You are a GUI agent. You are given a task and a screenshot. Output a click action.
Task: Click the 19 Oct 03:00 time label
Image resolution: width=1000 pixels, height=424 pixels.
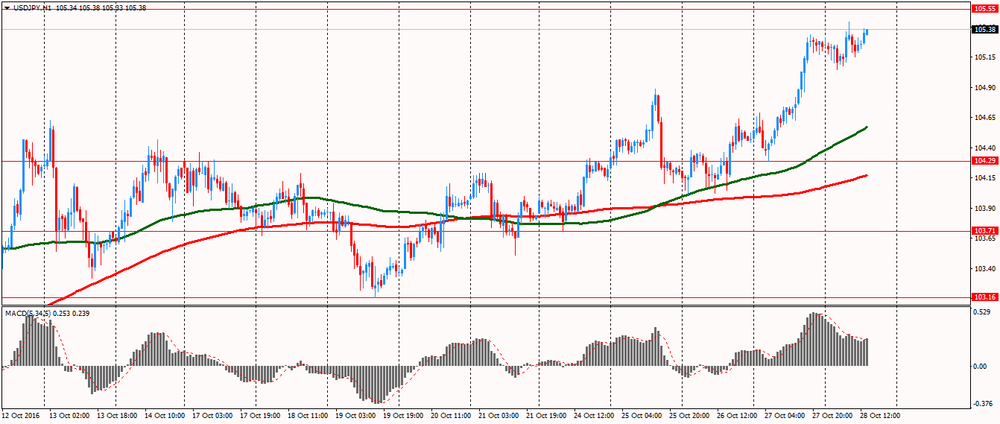coord(358,414)
